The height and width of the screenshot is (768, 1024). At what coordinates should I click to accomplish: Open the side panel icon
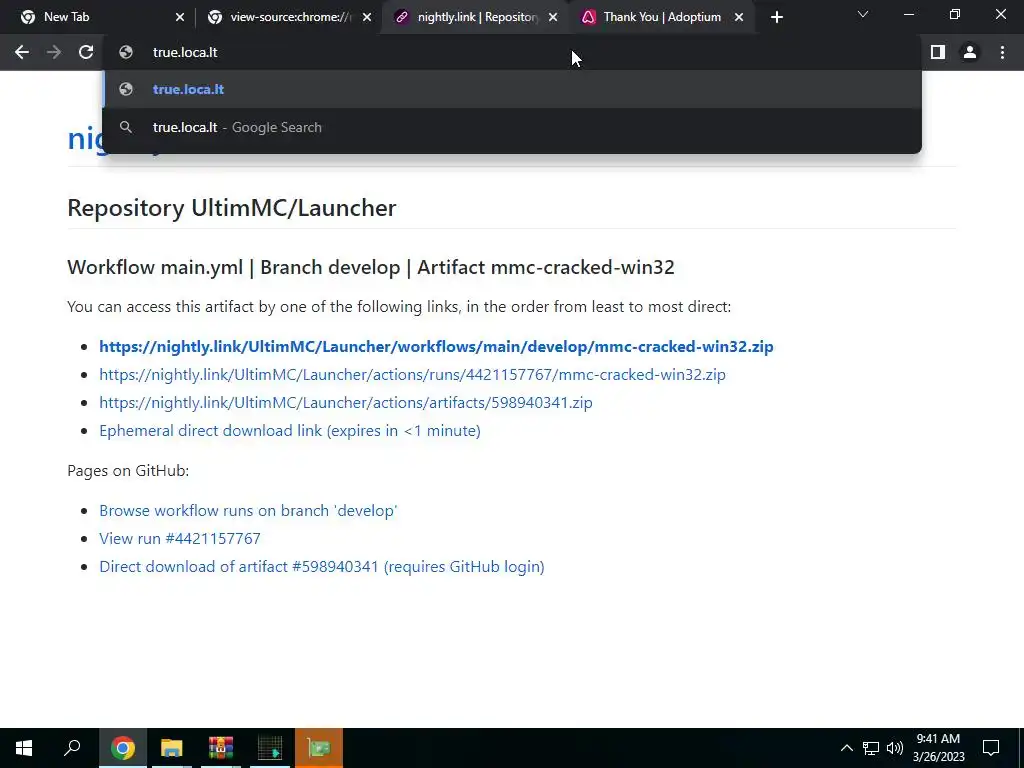[x=938, y=52]
